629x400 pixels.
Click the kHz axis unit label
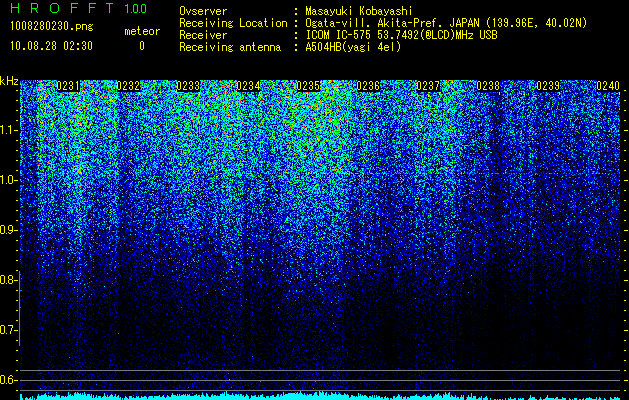coord(9,81)
